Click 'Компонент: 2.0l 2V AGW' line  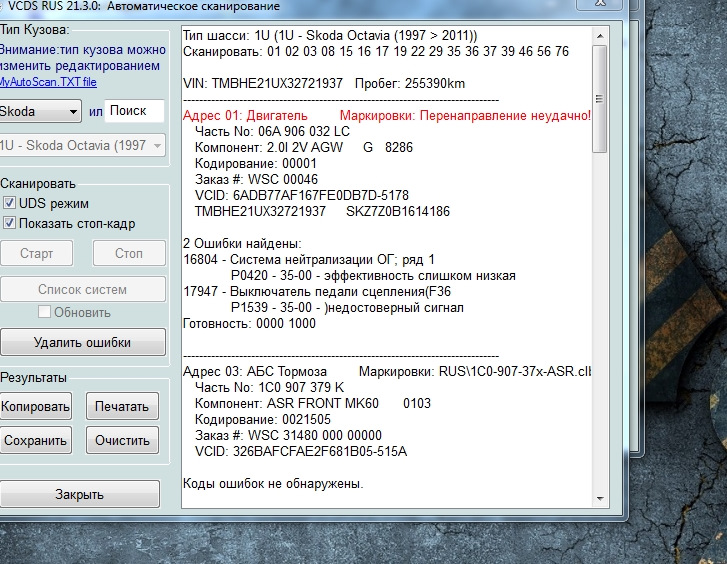tap(304, 147)
